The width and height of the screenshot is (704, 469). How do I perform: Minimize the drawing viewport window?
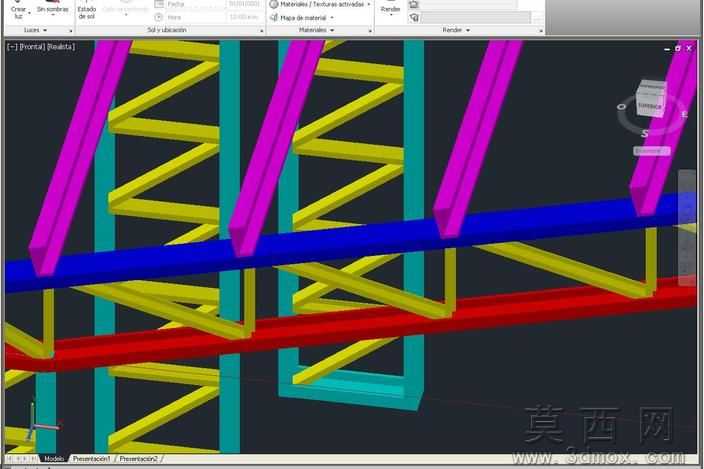click(x=667, y=48)
